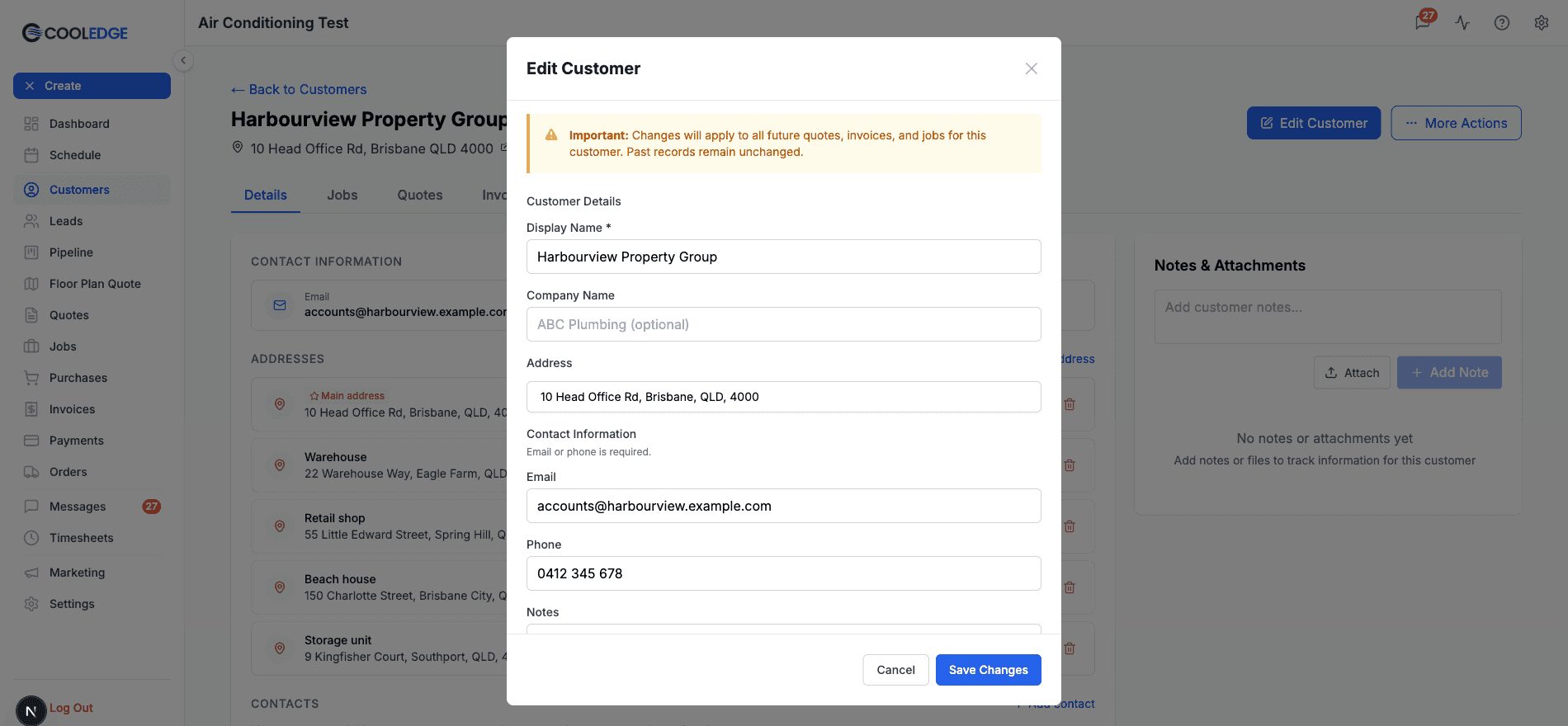Open the Floor Plan Quote map icon
Screen dimensions: 1568x726
coord(31,284)
